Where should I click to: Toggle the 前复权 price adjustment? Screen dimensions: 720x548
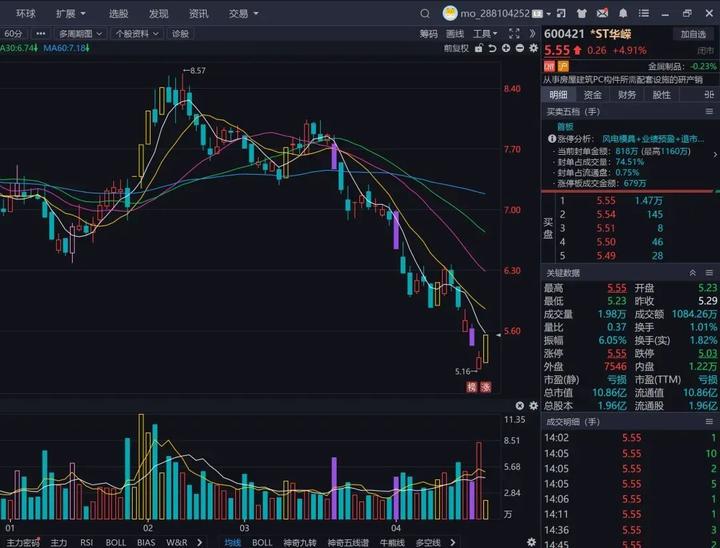(455, 47)
